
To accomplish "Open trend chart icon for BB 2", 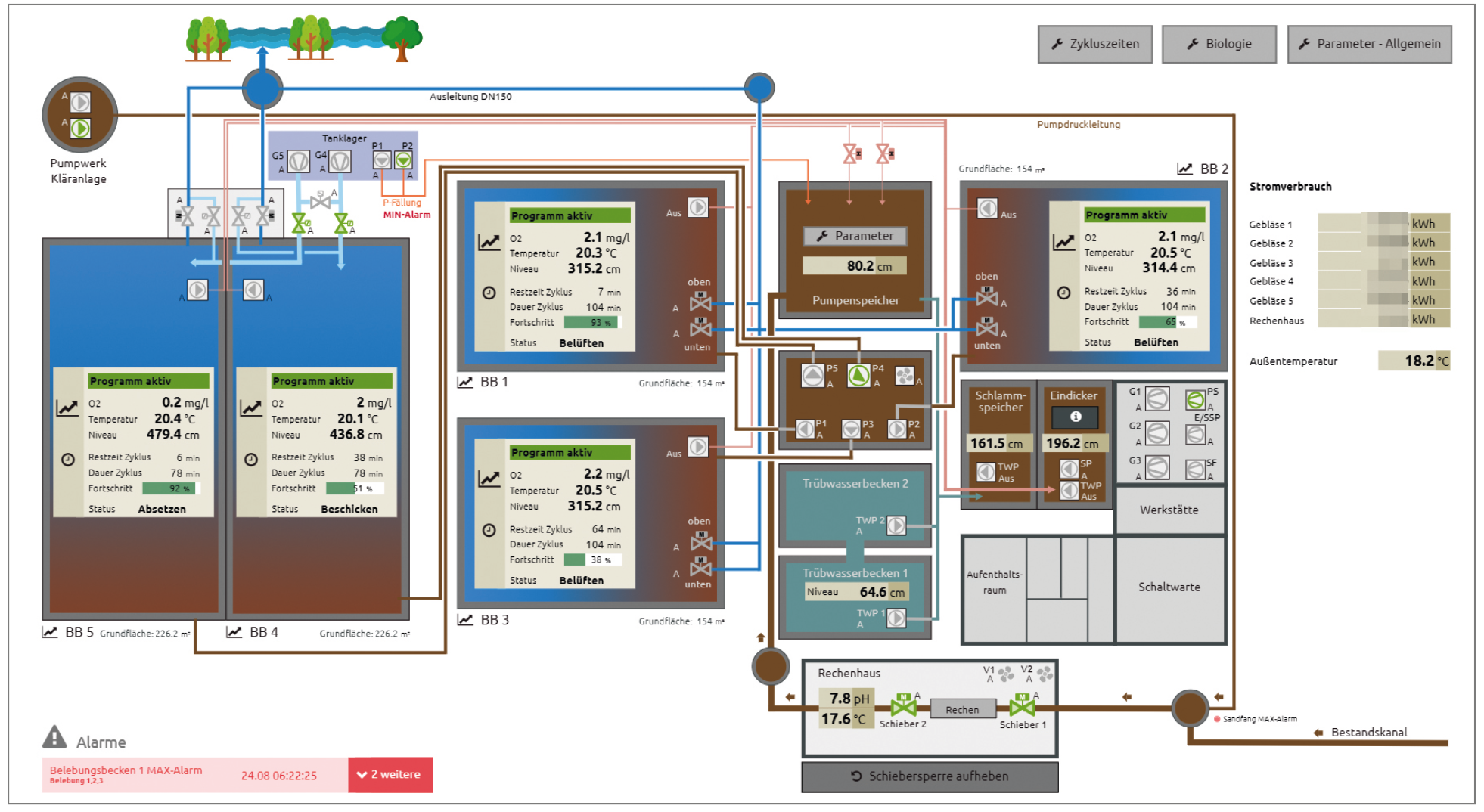I will pos(1184,169).
